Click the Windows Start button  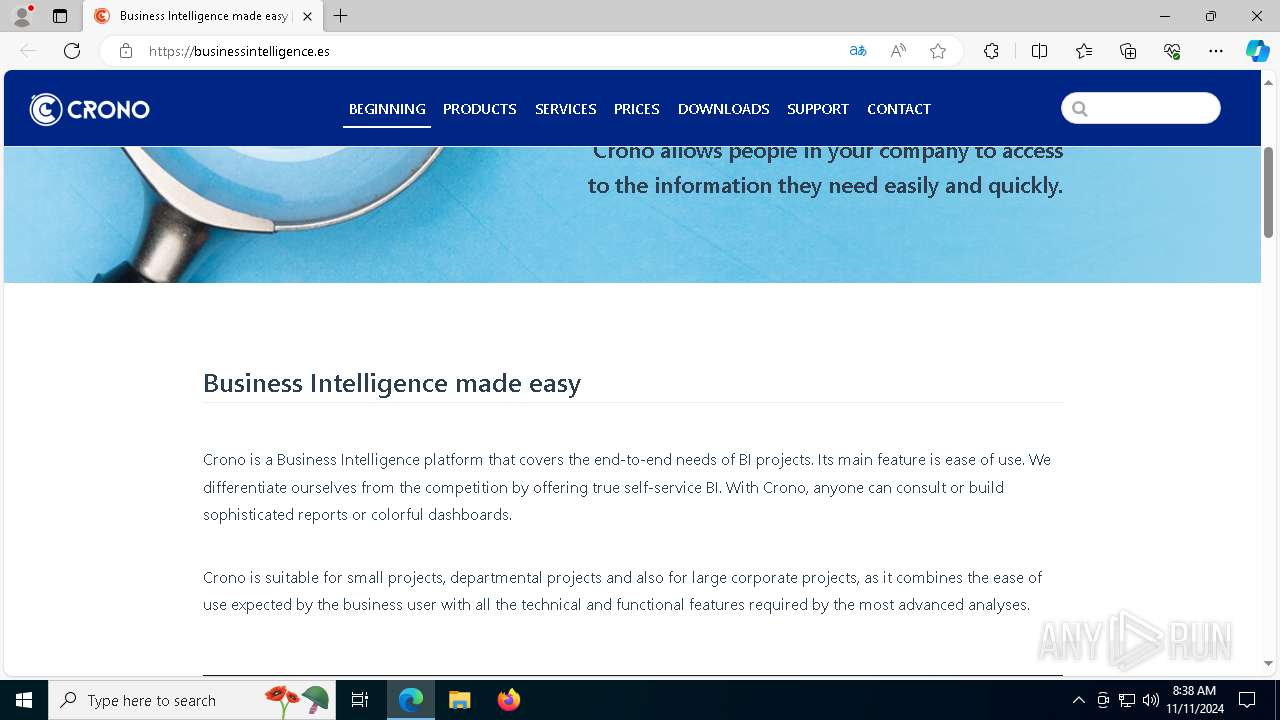[x=24, y=700]
